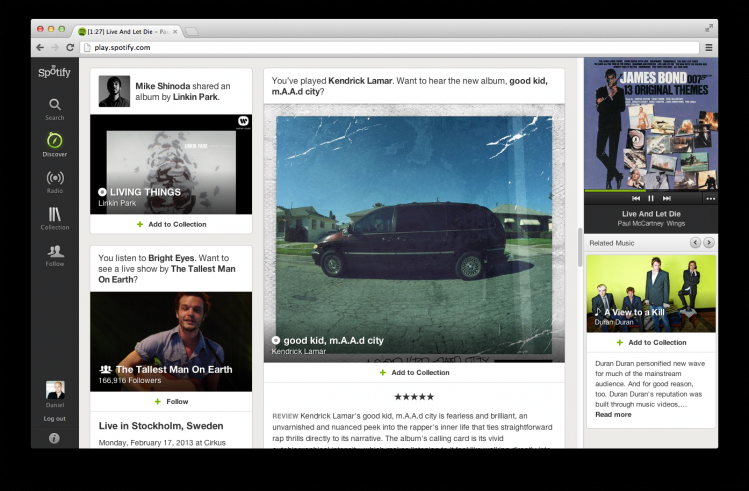The image size is (749, 491).
Task: Add good kid, m.A.A.d city to Collection
Action: tap(414, 373)
